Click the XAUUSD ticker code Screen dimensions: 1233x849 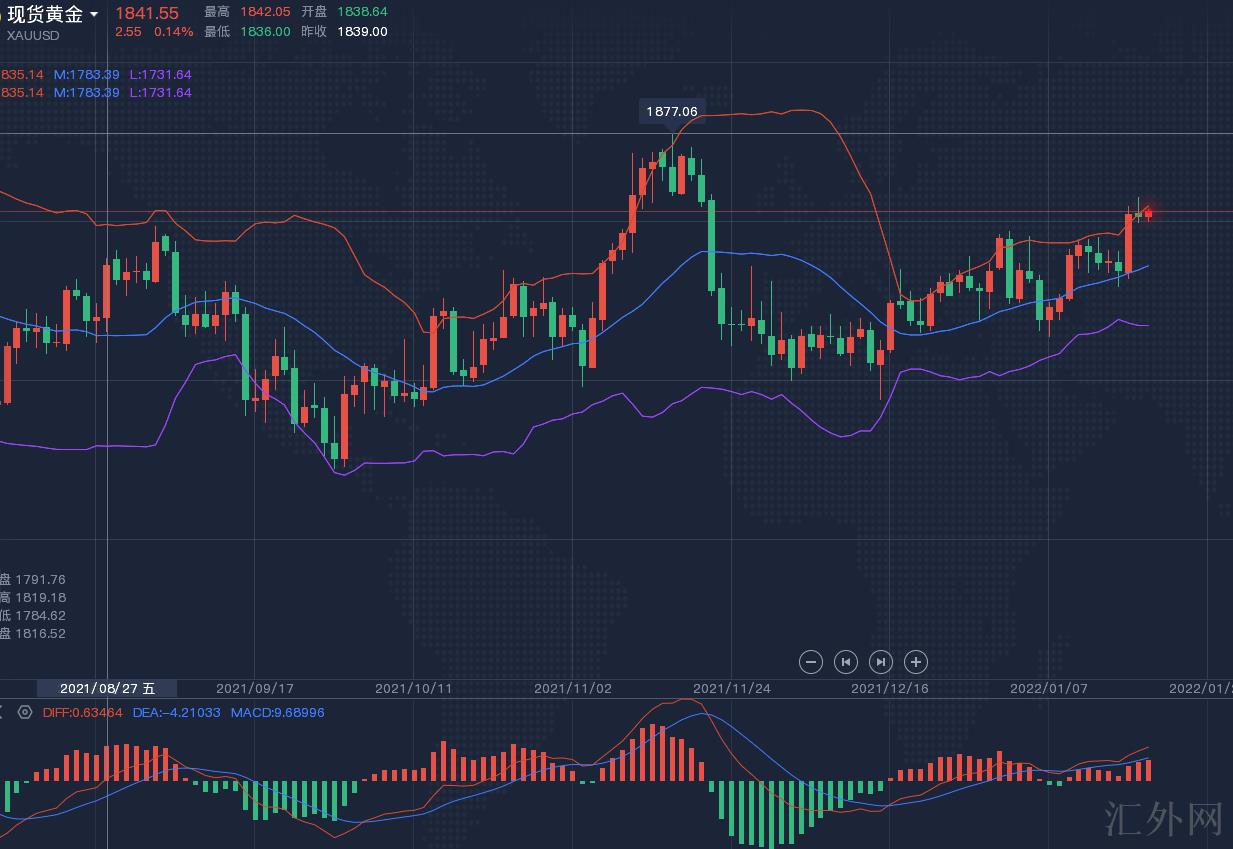click(33, 35)
